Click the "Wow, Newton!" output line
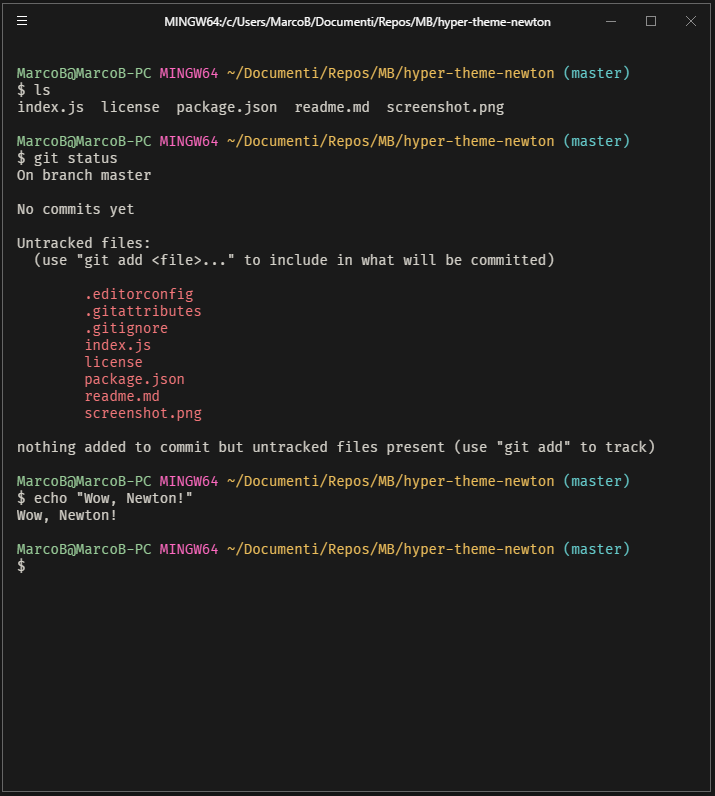This screenshot has width=715, height=796. (67, 515)
